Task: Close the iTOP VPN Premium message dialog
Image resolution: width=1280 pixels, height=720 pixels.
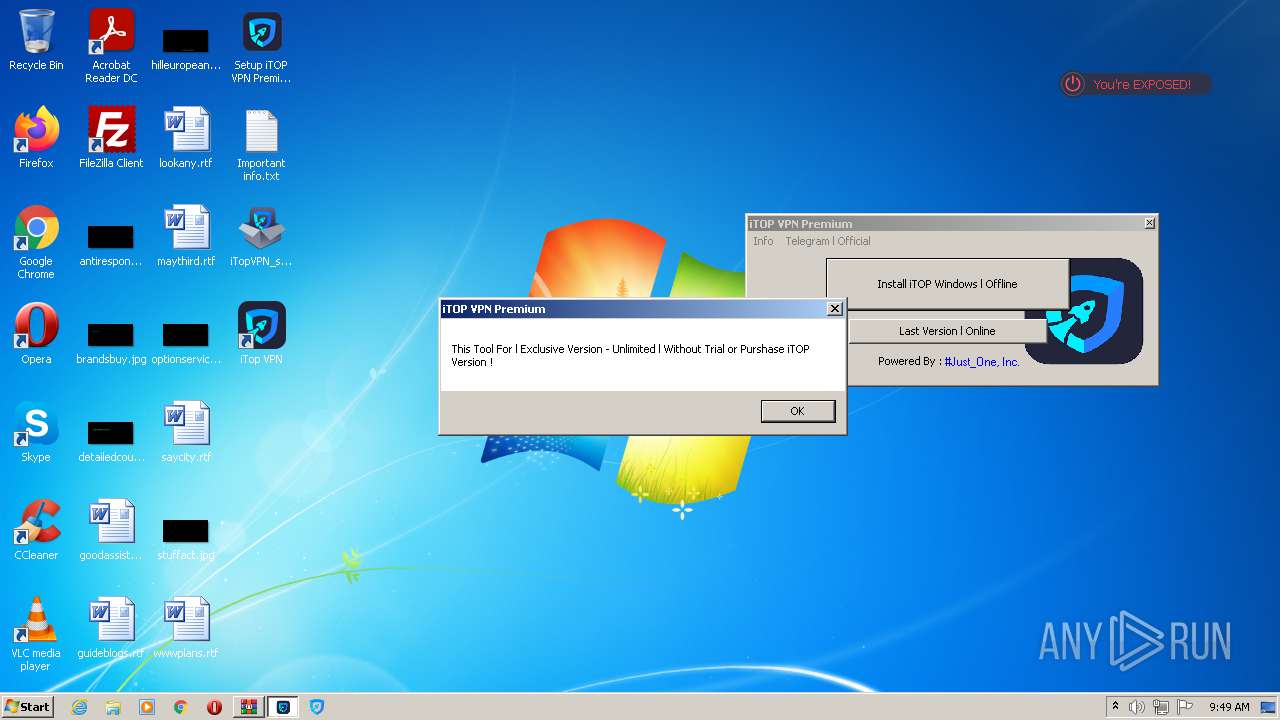Action: coord(835,309)
